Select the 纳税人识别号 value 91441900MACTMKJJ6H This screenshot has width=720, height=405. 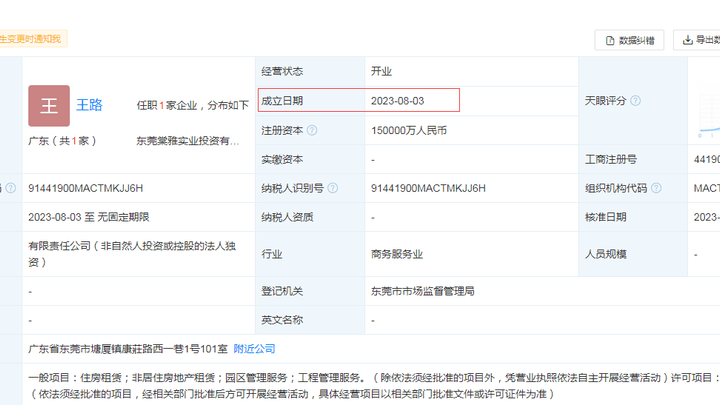coord(428,188)
